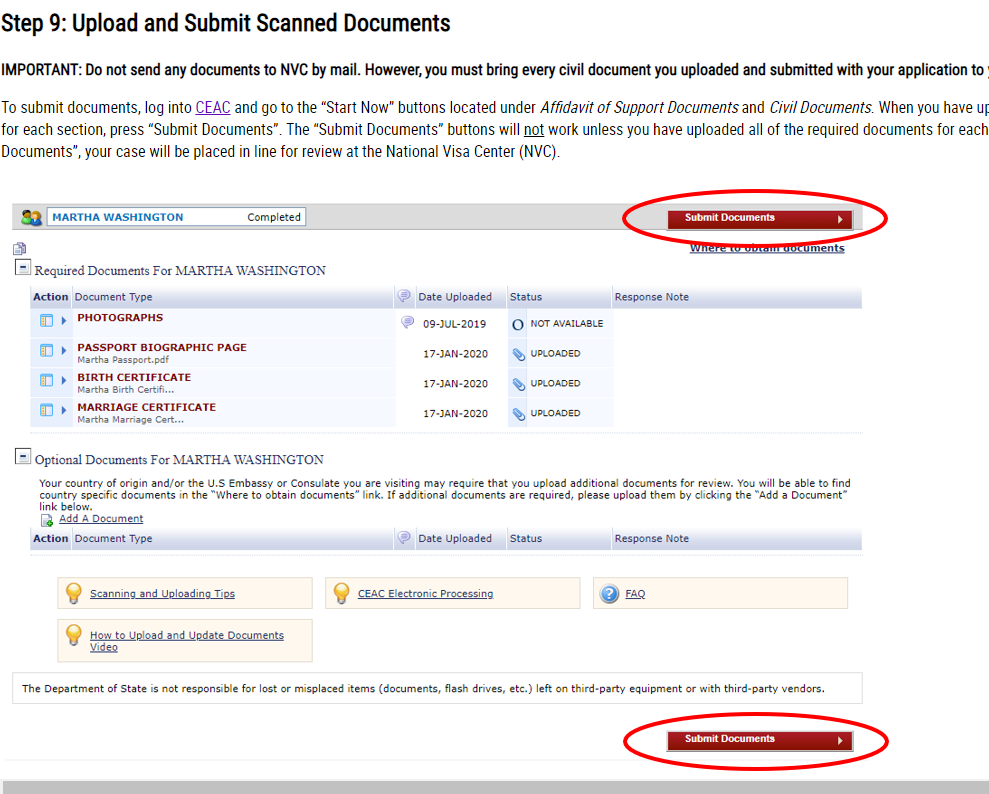Click the applicant people icon beside Martha Washington
989x794 pixels.
(x=31, y=217)
